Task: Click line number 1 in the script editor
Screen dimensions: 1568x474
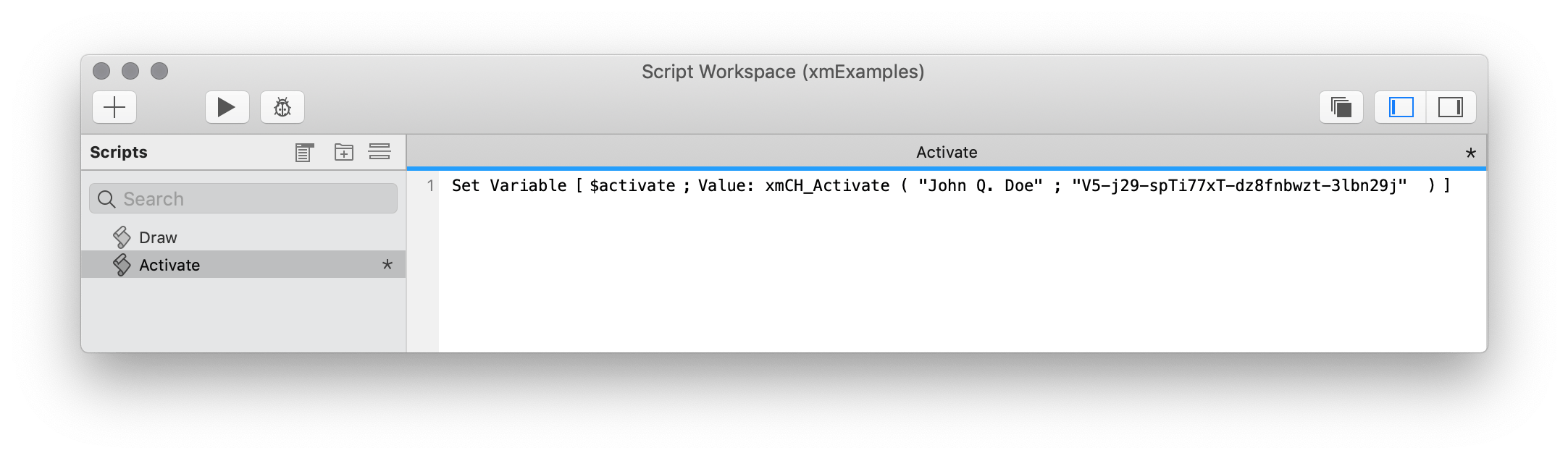Action: [x=432, y=185]
